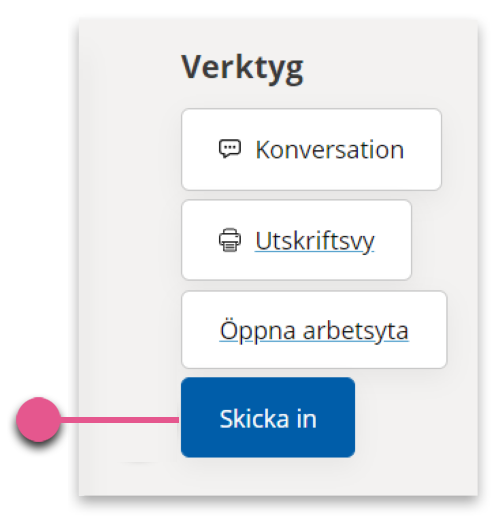Viewport: 496px width, 520px height.
Task: Click the pink circular callout marker
Action: 39,419
